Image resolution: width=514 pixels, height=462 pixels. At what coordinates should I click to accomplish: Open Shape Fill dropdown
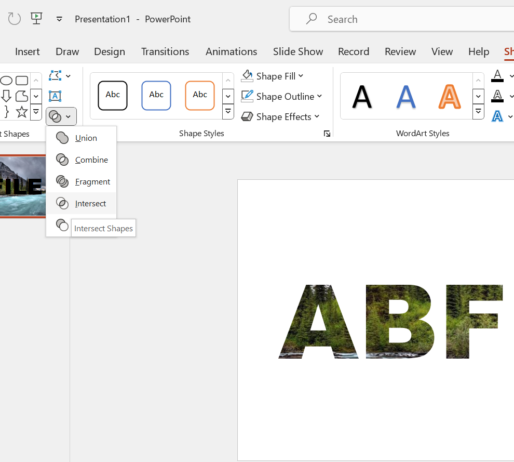click(x=272, y=76)
